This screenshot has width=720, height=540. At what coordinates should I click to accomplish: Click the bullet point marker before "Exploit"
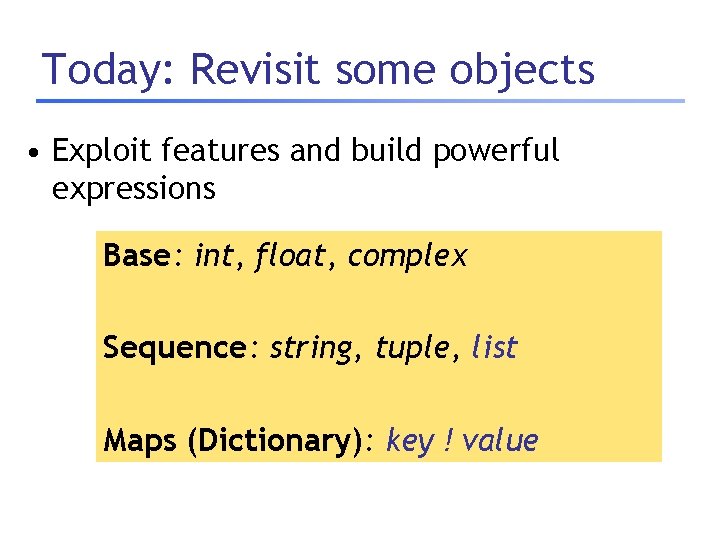[x=34, y=154]
